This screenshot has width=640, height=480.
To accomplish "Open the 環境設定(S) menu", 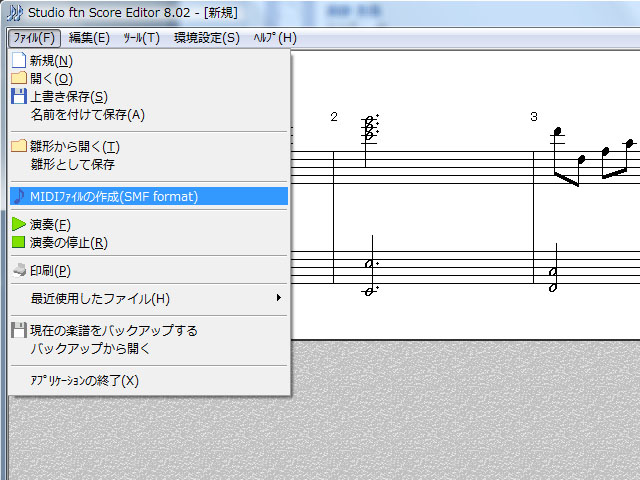I will [207, 38].
